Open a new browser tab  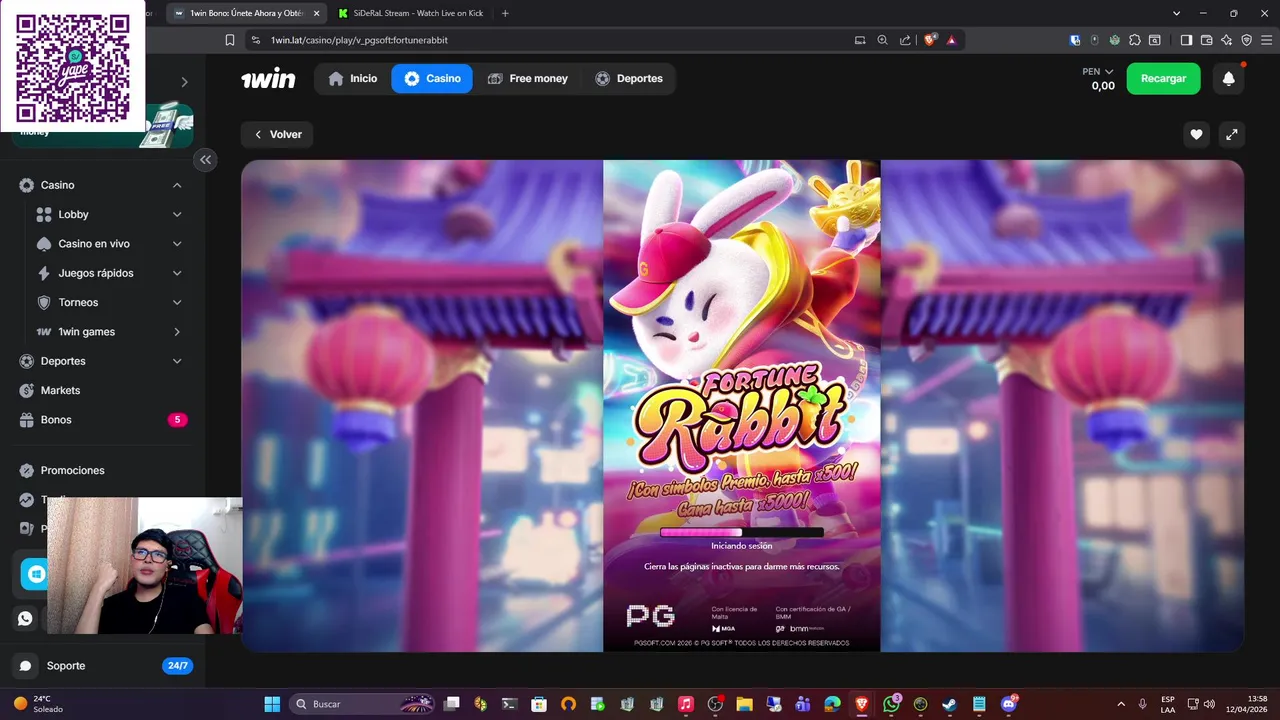tap(505, 13)
